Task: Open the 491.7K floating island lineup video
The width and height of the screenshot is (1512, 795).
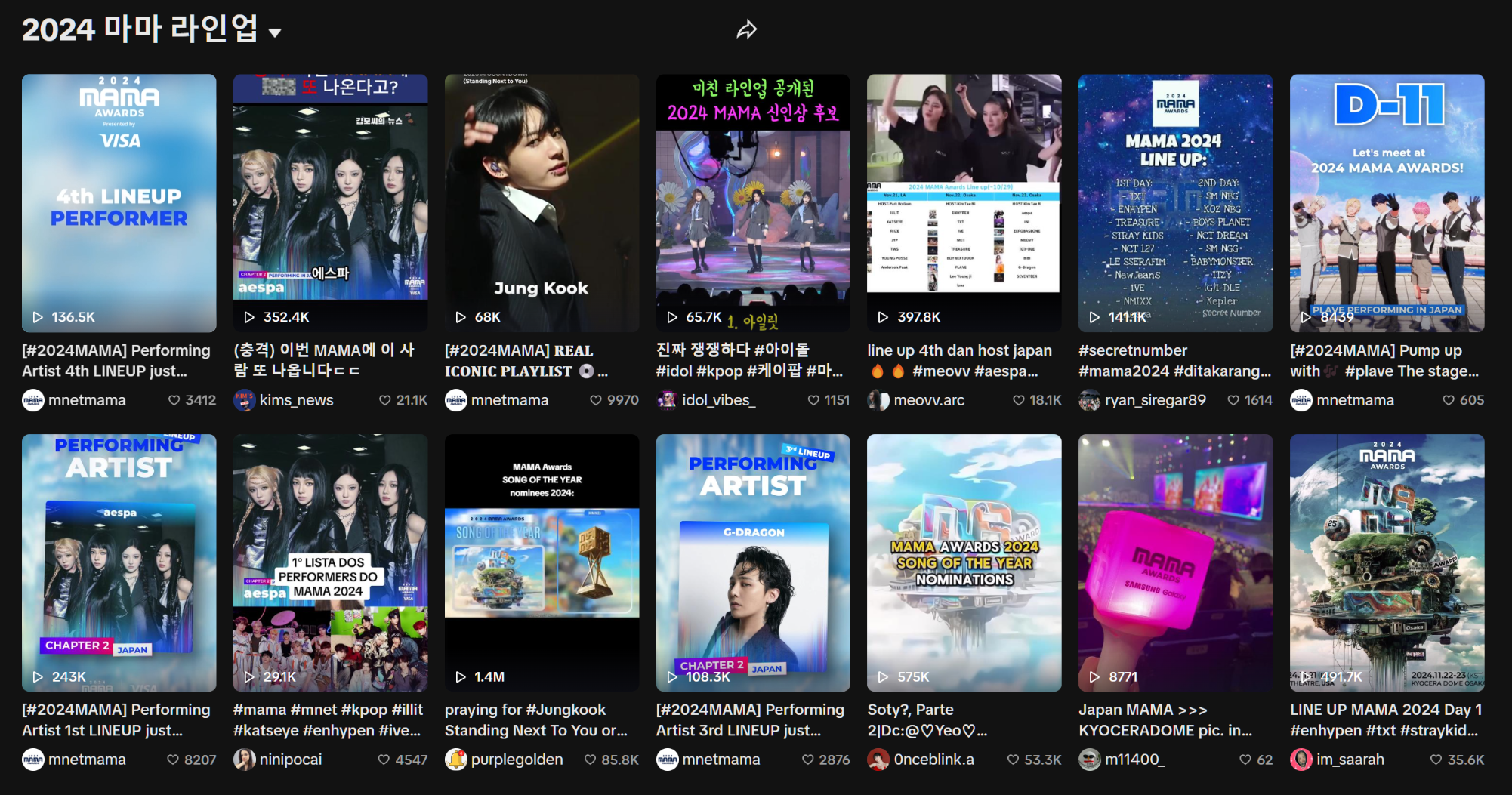Action: pos(1387,562)
